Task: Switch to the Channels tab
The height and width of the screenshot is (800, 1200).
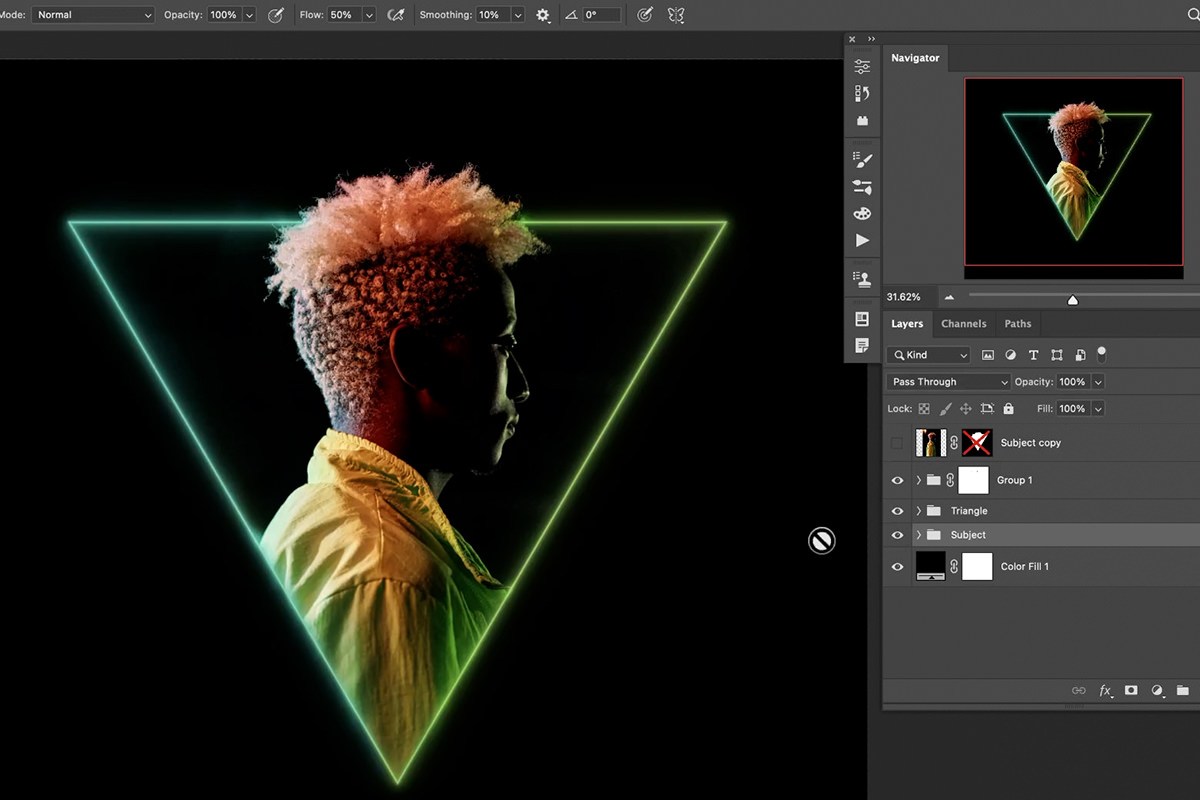Action: 964,324
